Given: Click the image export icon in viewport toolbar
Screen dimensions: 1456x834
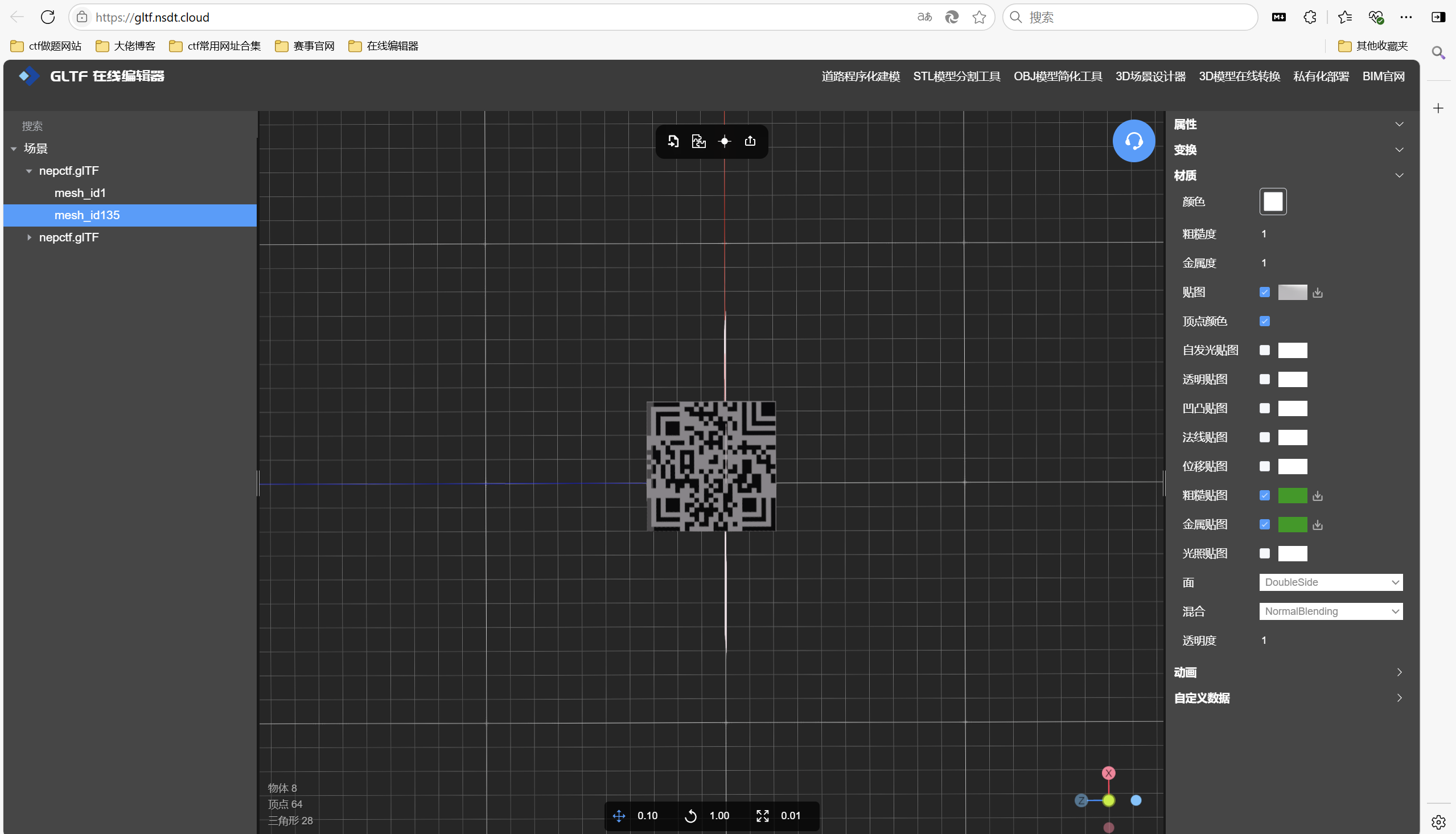Looking at the screenshot, I should point(698,141).
